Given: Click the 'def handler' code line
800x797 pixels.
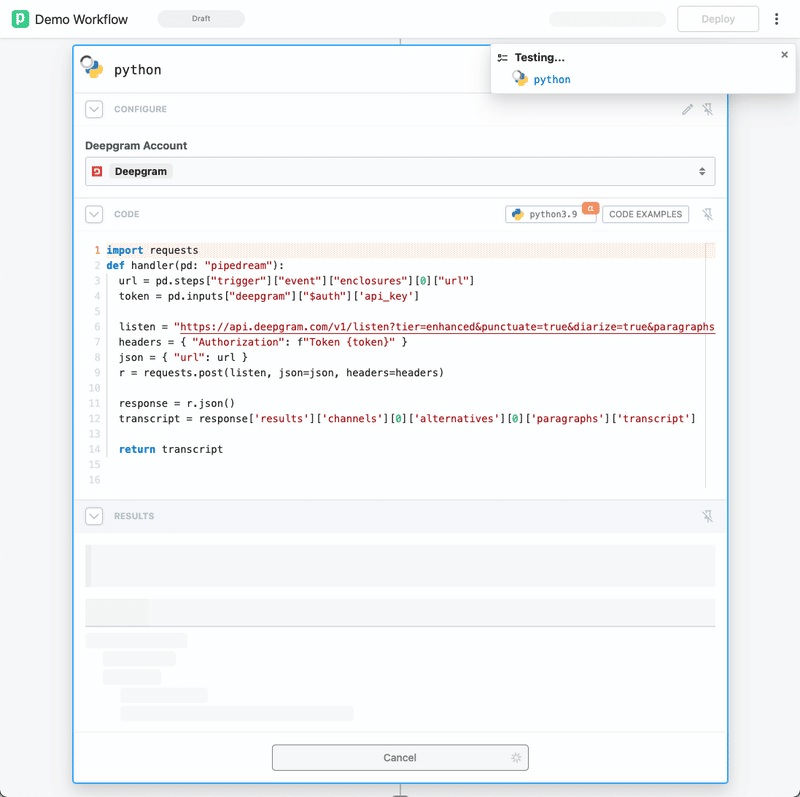Looking at the screenshot, I should click(x=195, y=265).
